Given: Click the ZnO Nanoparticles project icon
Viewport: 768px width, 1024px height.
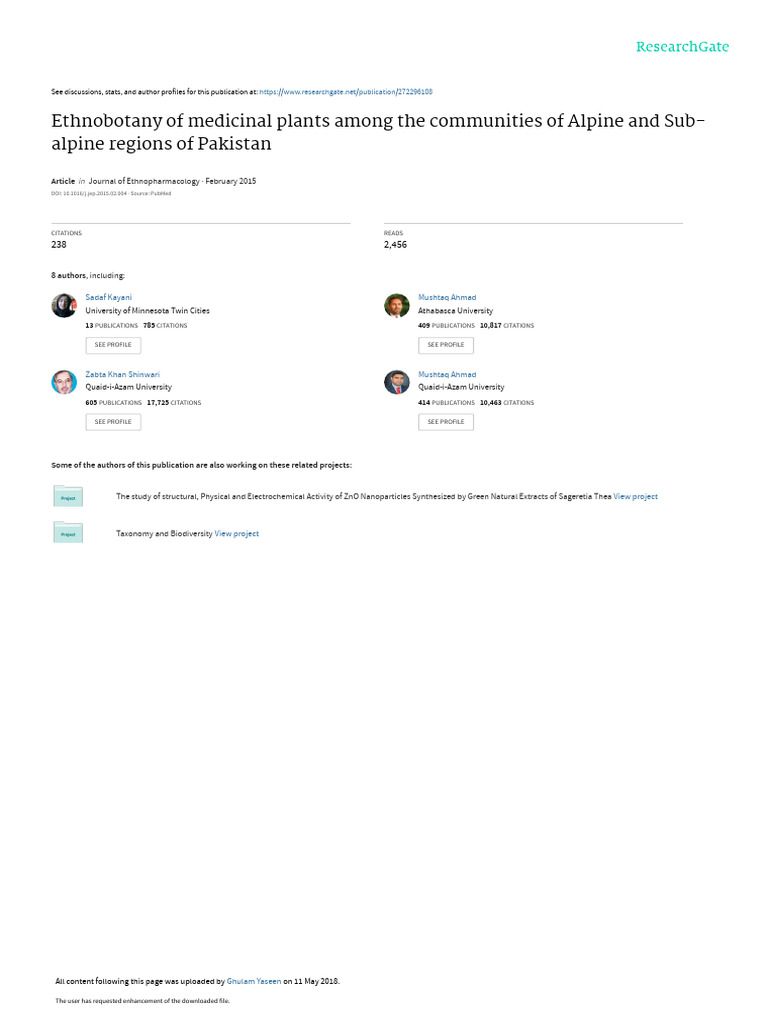Looking at the screenshot, I should coord(68,496).
